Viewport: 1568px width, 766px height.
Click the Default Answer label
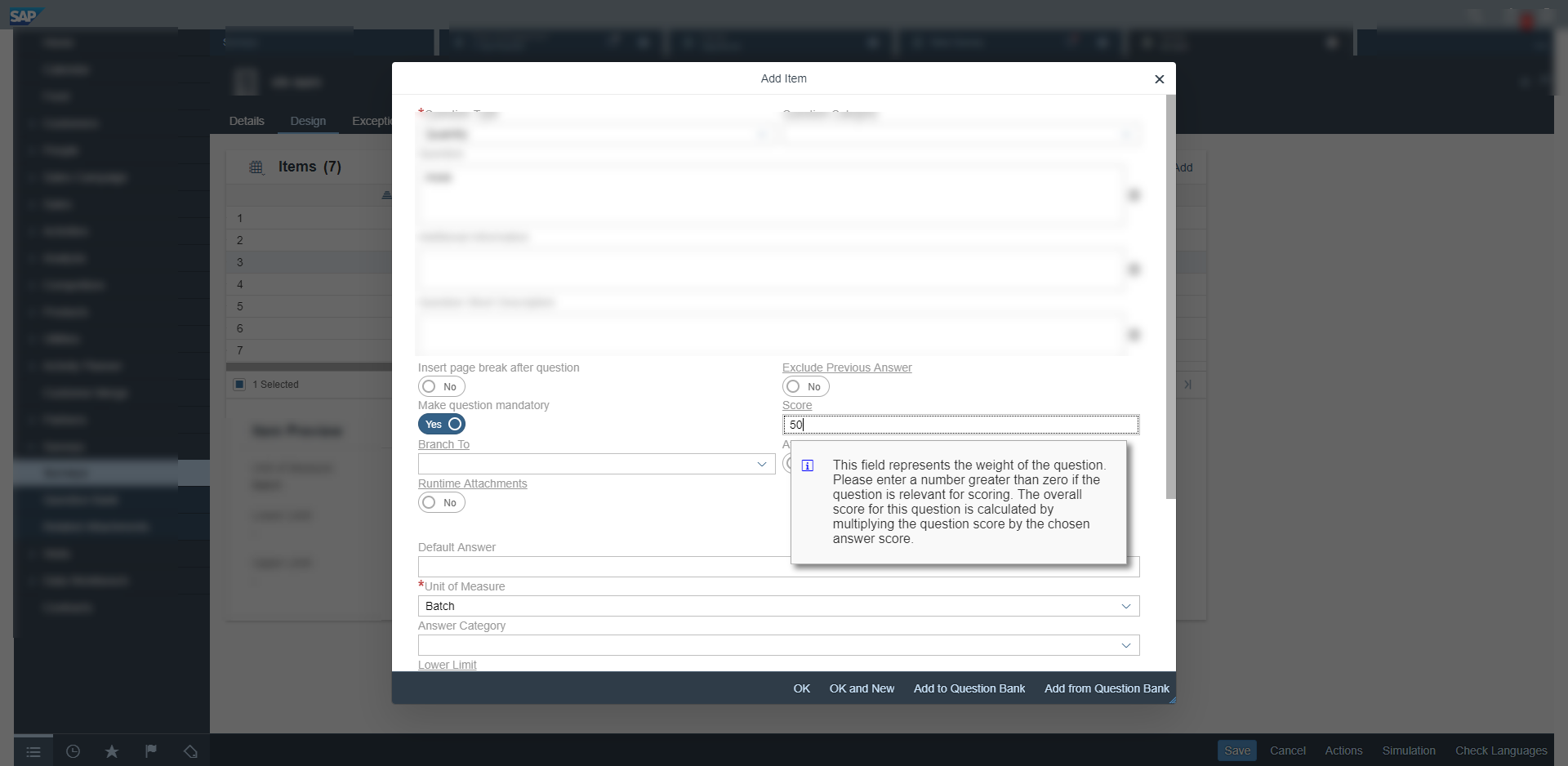(457, 547)
